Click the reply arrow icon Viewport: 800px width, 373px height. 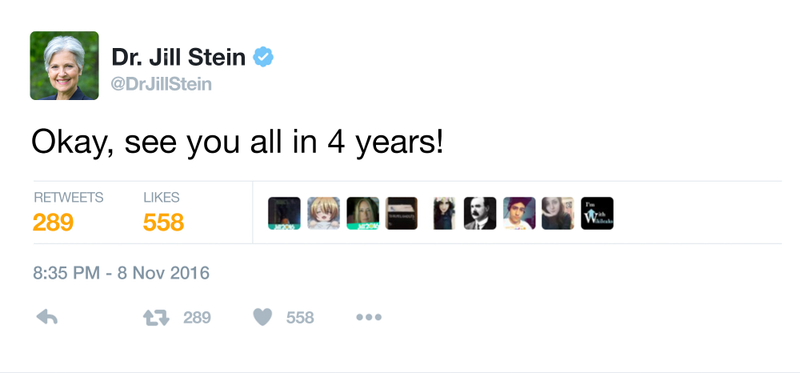click(x=47, y=317)
